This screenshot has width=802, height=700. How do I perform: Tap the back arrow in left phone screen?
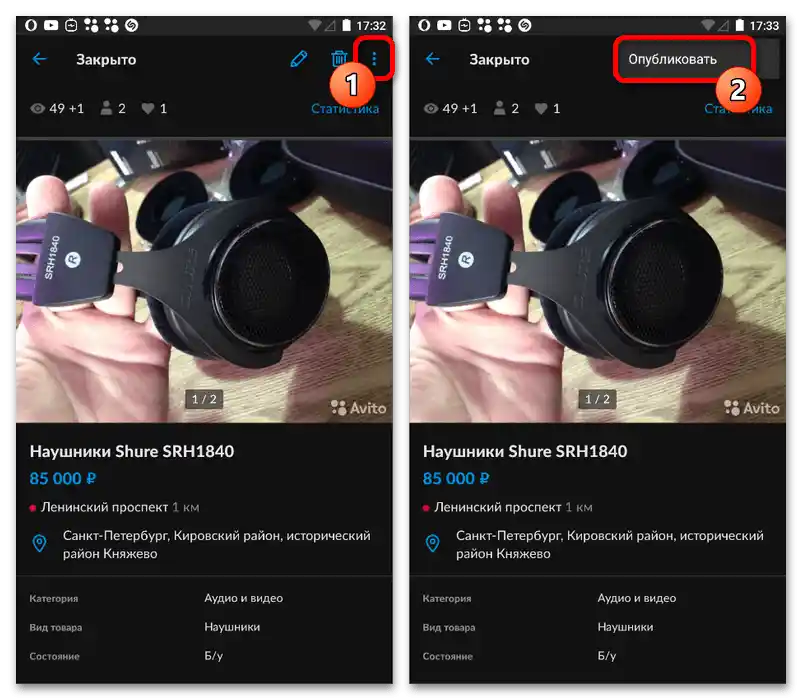39,59
